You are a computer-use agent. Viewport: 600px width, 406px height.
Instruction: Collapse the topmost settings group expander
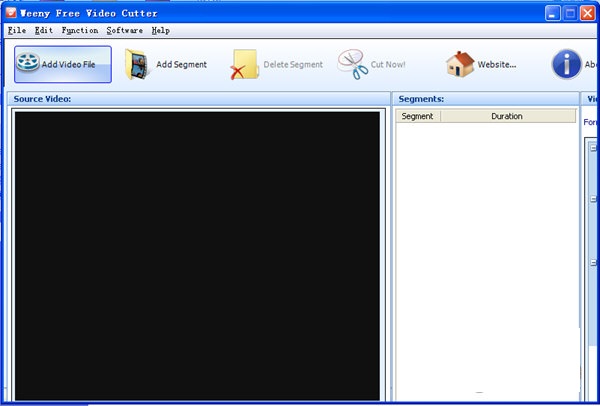click(x=593, y=148)
